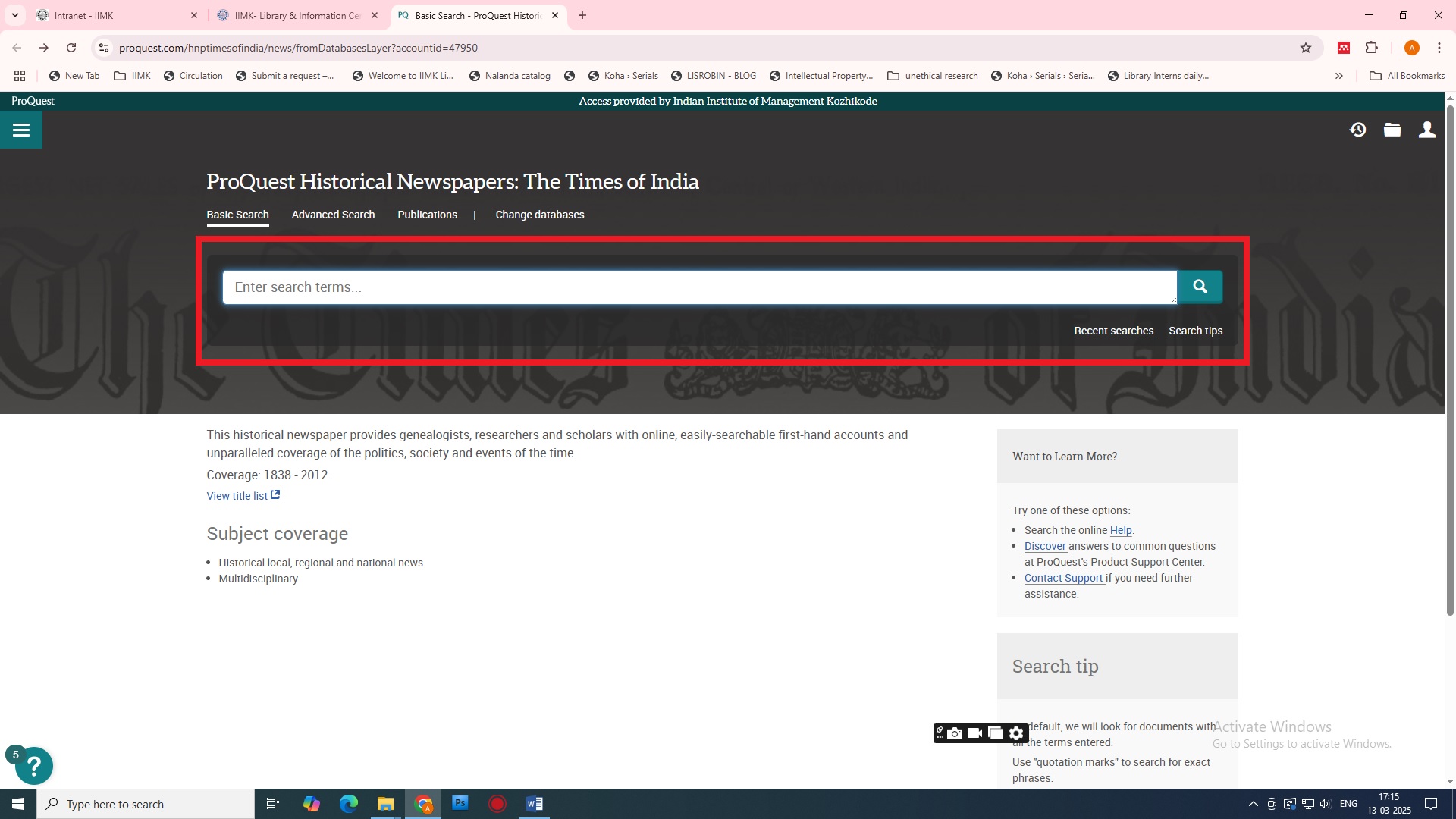The image size is (1456, 819).
Task: Bookmark this page with star icon
Action: 1306,48
